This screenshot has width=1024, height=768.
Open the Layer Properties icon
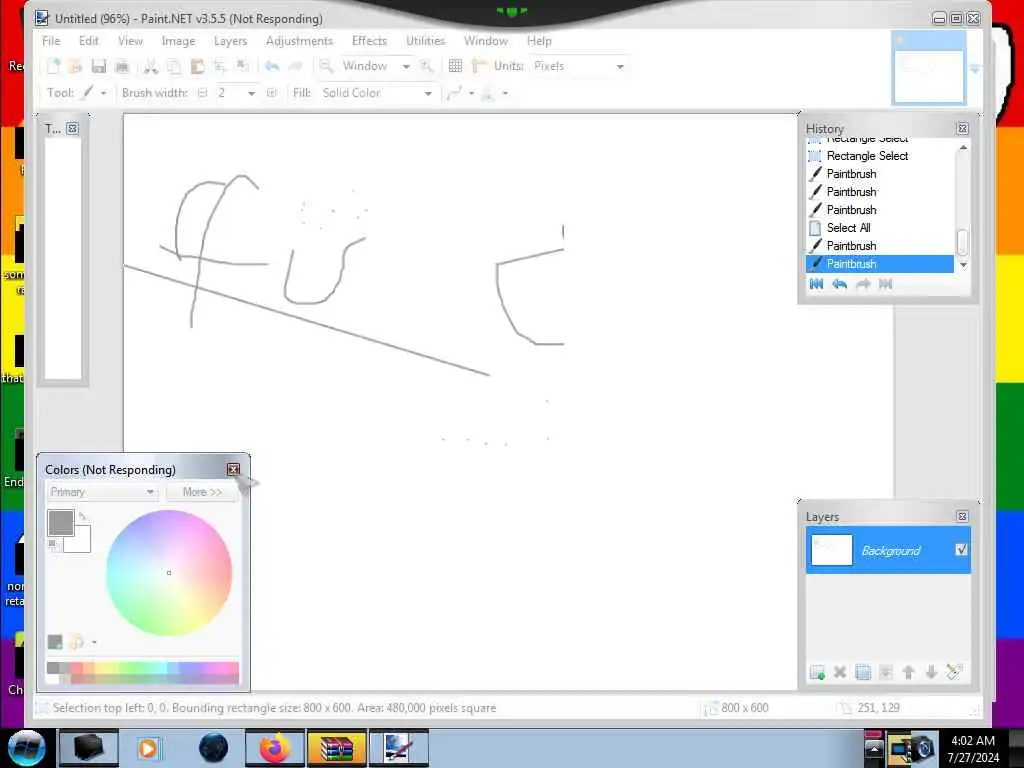tap(954, 672)
